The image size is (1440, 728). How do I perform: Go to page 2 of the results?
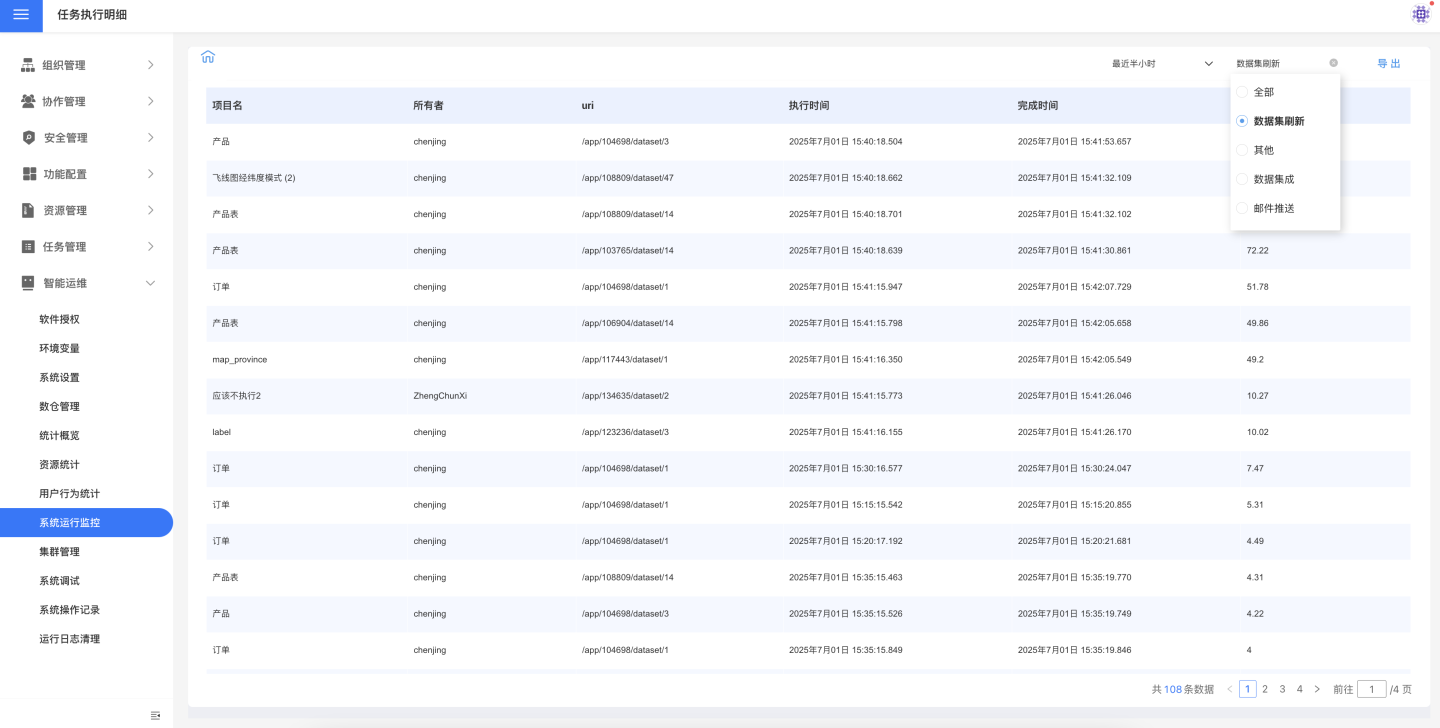1265,689
